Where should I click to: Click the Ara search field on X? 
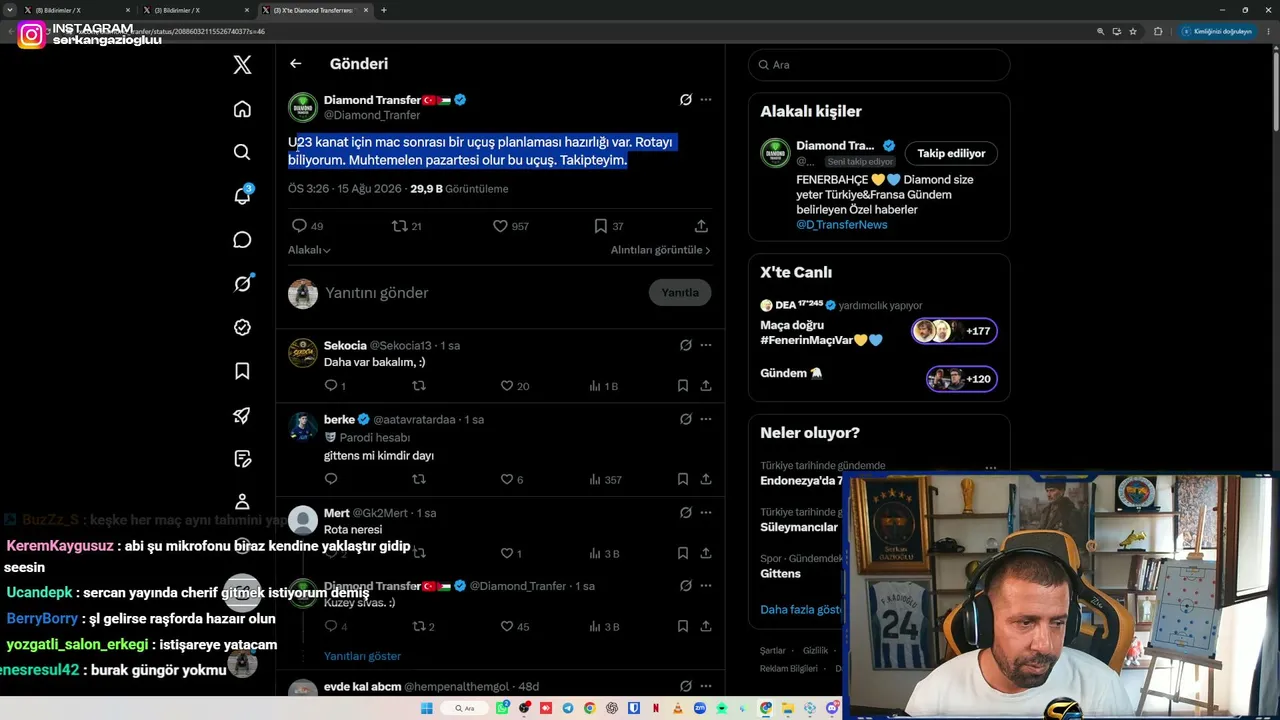coord(879,65)
